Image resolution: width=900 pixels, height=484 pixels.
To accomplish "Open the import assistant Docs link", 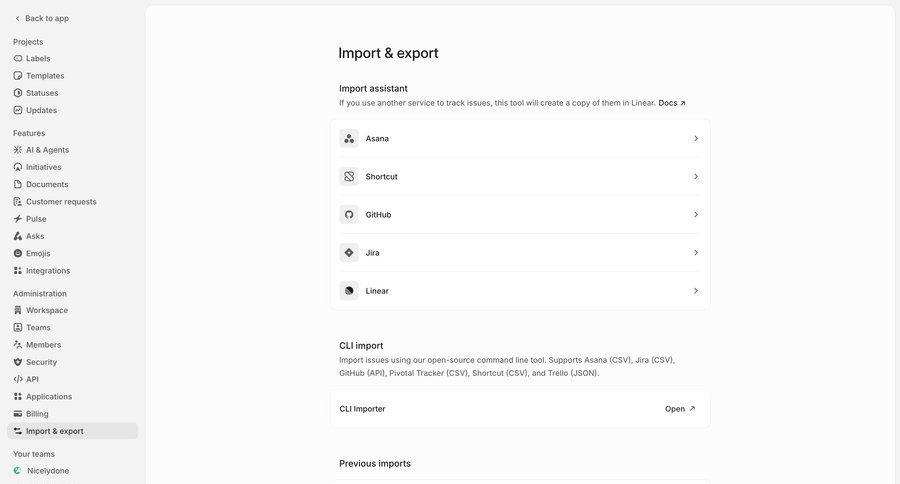I will [x=672, y=103].
